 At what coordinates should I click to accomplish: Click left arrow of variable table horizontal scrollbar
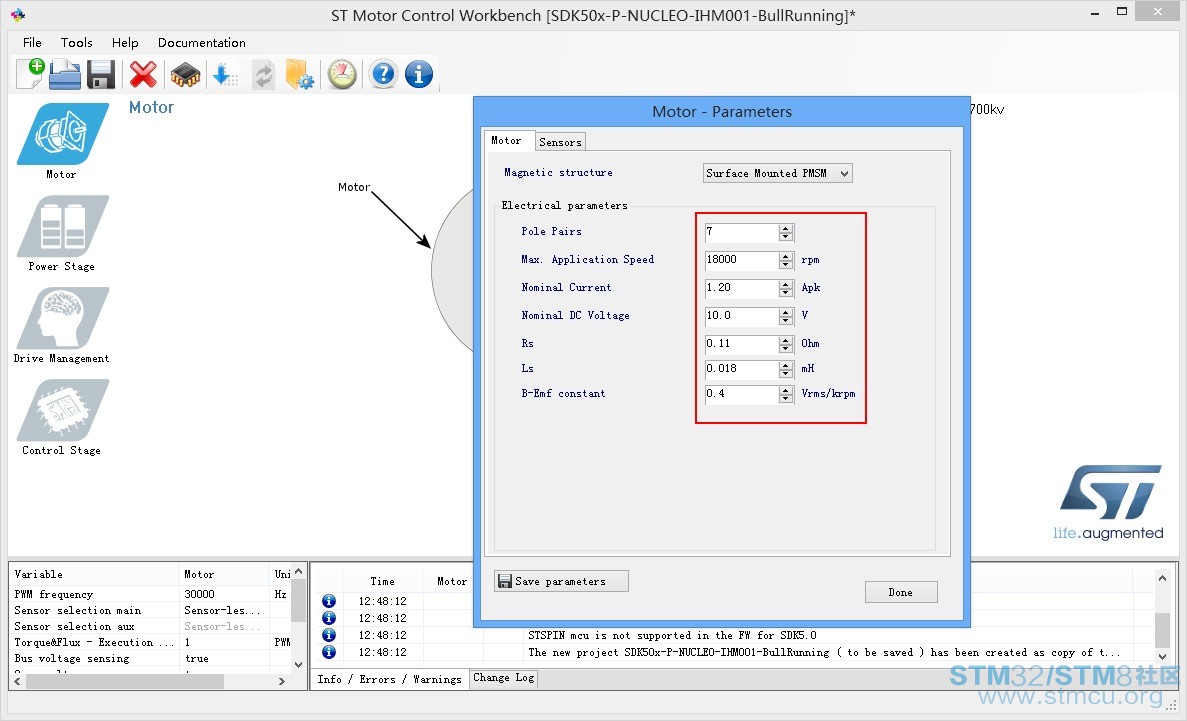[x=18, y=681]
